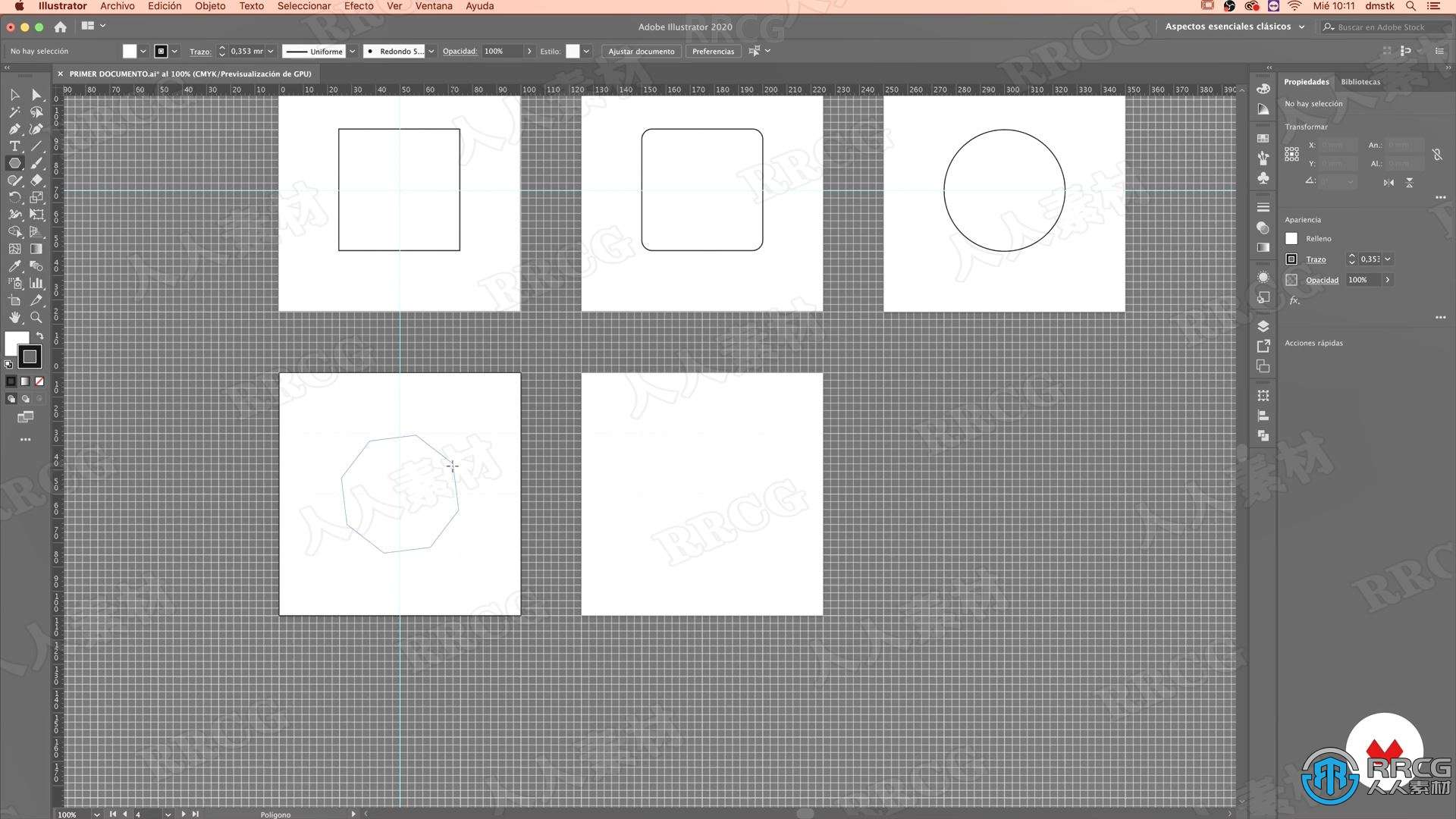Open arrange documents dropdown
This screenshot has width=1456, height=819.
coord(93,26)
